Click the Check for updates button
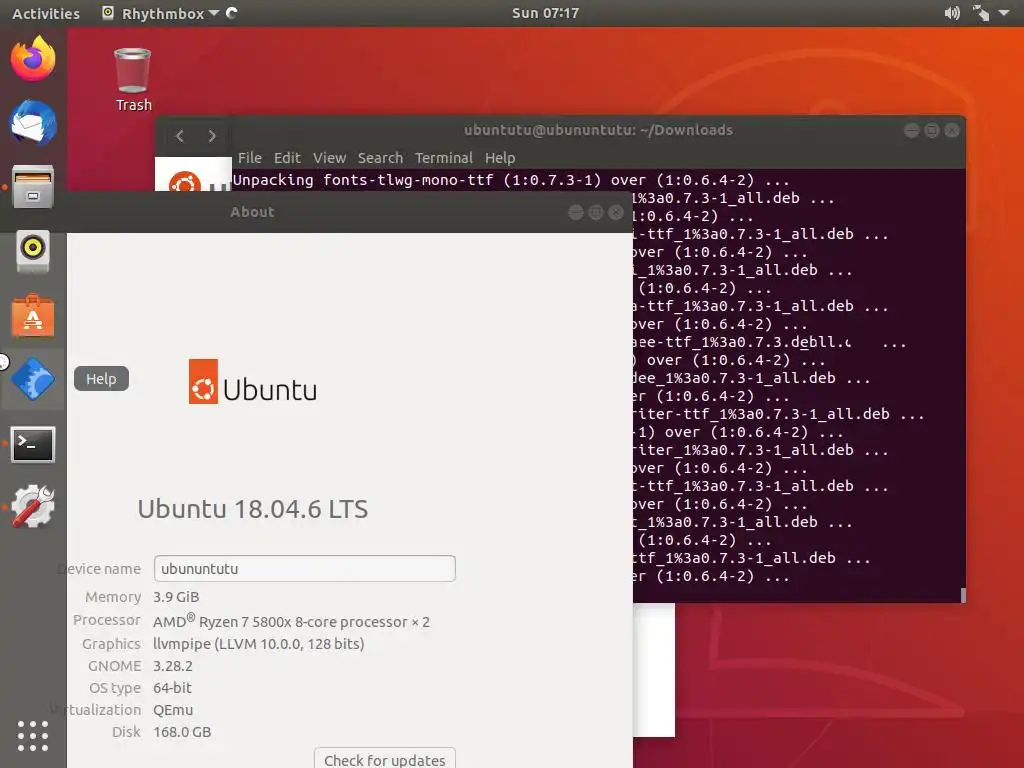This screenshot has width=1024, height=768. pos(385,759)
